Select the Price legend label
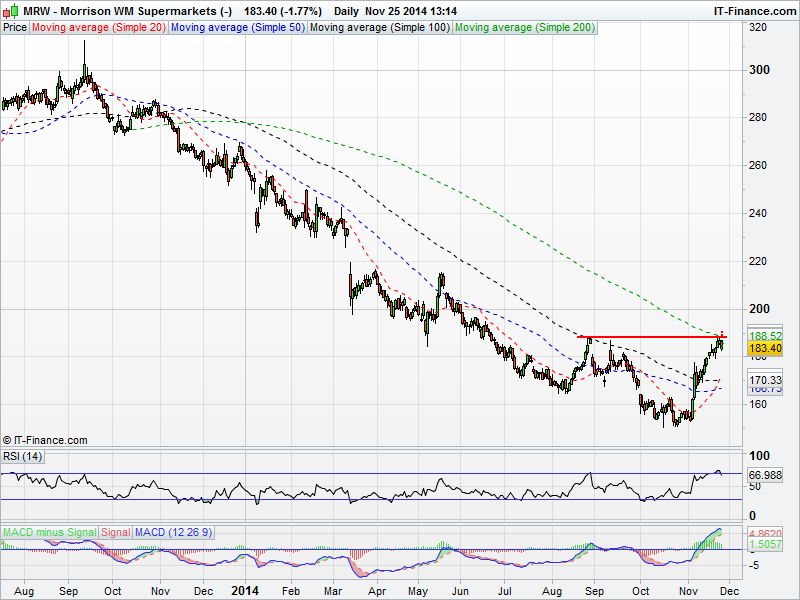Viewport: 800px width, 600px height. (15, 27)
